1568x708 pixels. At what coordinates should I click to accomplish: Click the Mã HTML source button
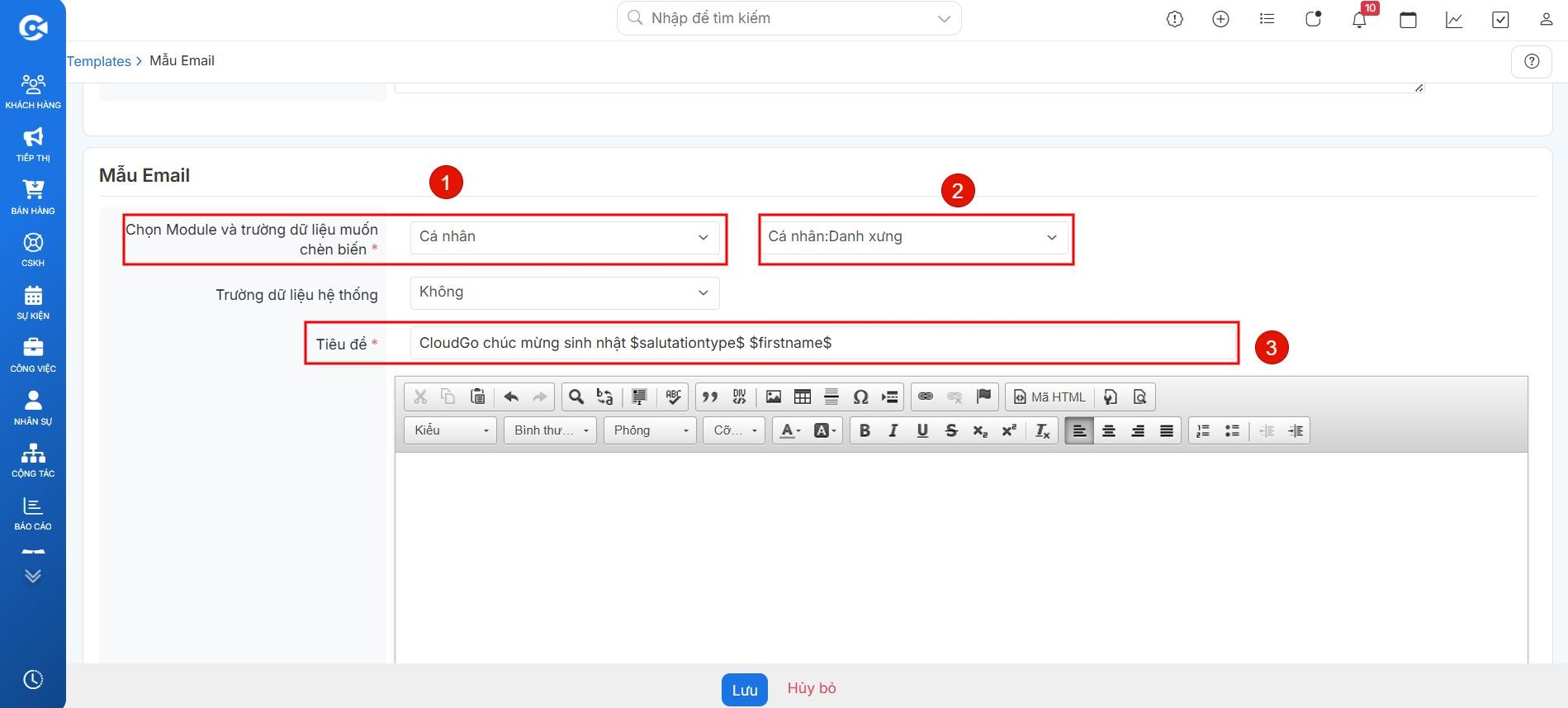tap(1049, 397)
